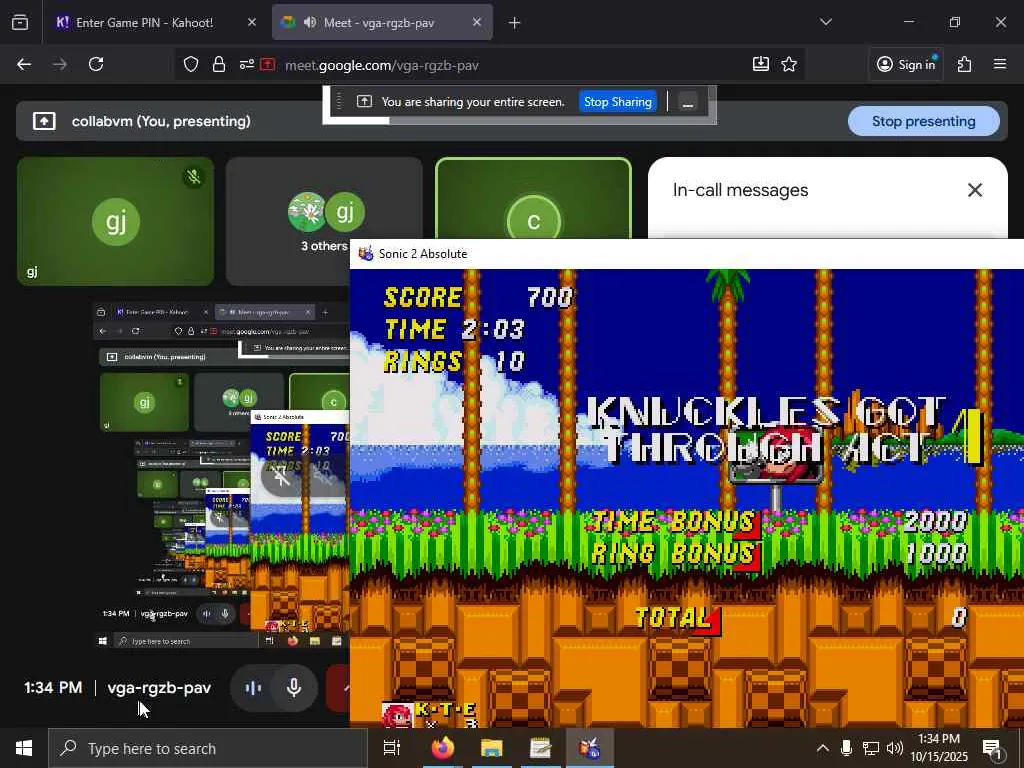Click the presenting screen icon beside collabvm
Viewport: 1024px width, 768px height.
point(44,121)
